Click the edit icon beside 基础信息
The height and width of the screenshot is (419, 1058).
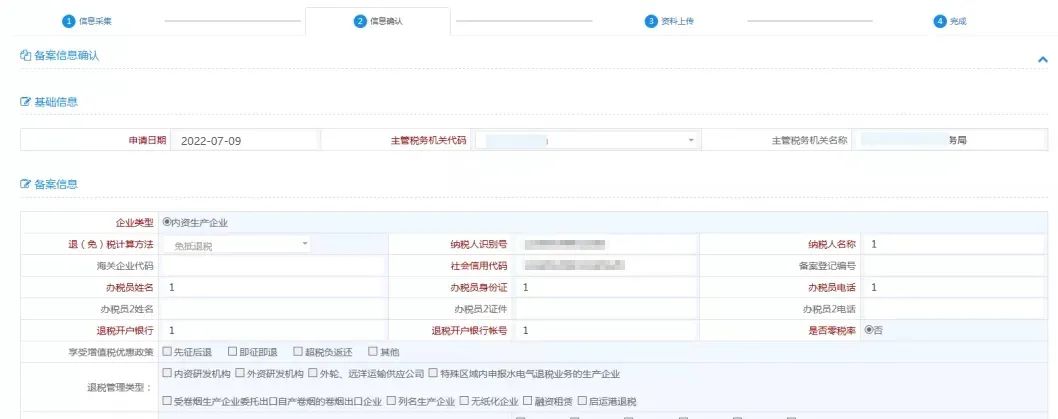click(x=26, y=102)
